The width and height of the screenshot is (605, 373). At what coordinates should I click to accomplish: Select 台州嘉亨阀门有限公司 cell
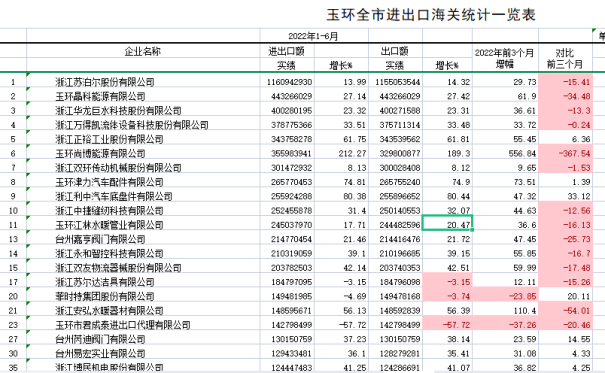click(100, 239)
